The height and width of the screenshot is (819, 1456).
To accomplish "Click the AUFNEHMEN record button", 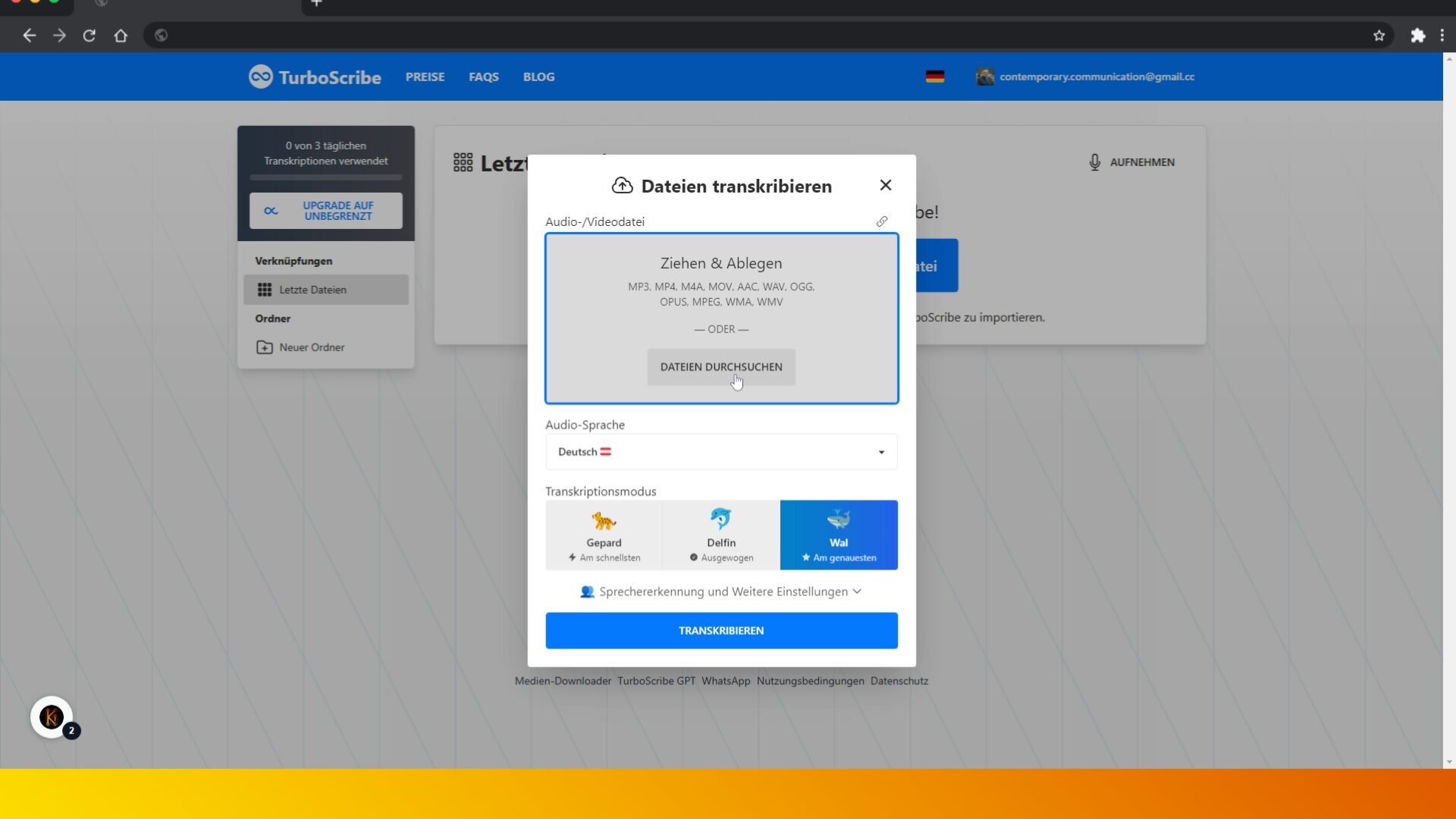I will tap(1131, 162).
